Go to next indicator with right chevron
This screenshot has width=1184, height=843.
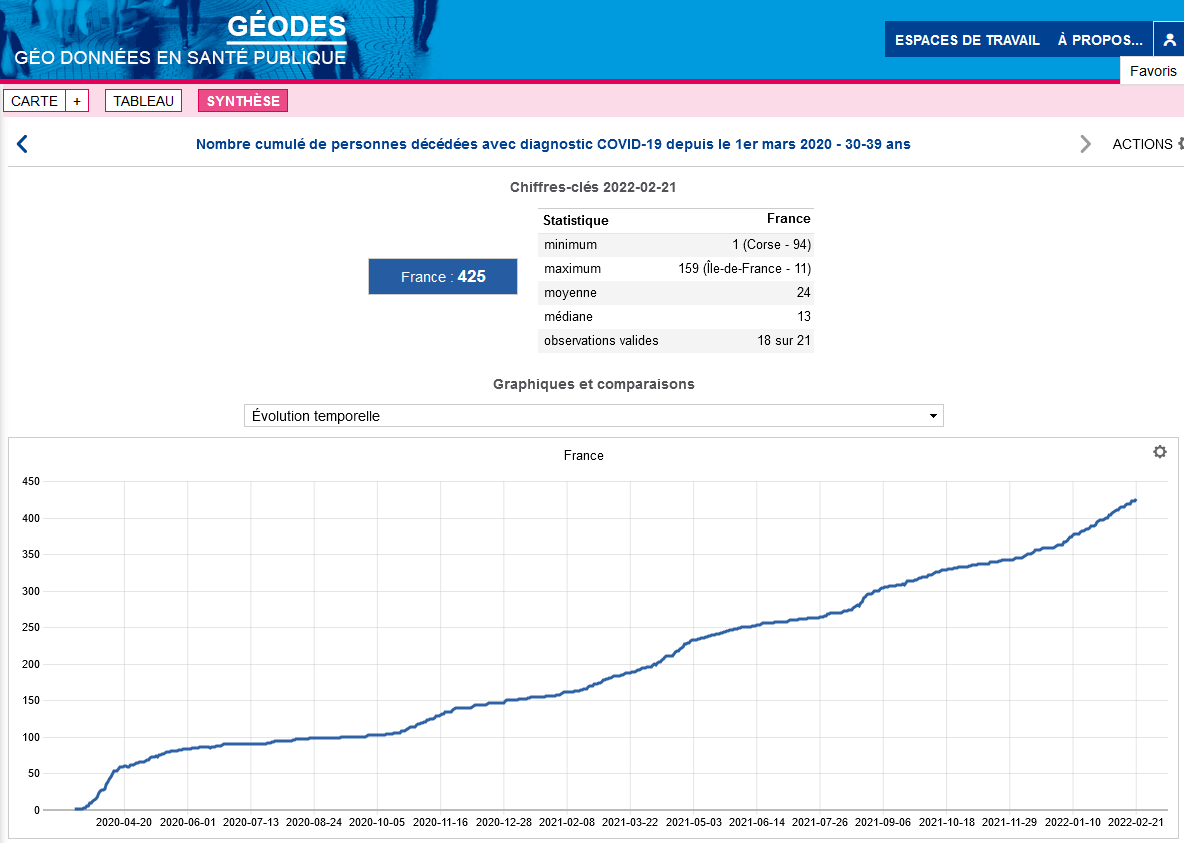(1085, 144)
